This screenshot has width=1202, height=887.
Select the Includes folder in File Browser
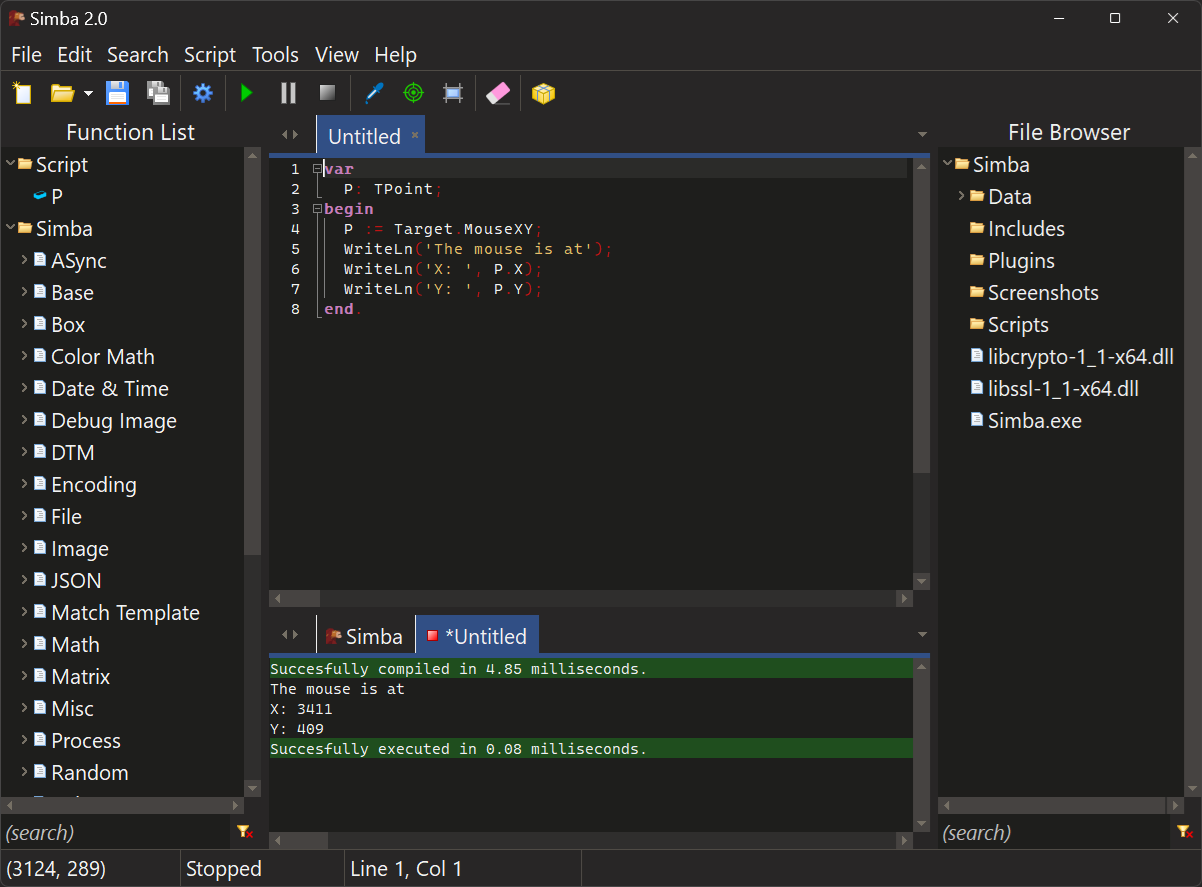(1026, 228)
